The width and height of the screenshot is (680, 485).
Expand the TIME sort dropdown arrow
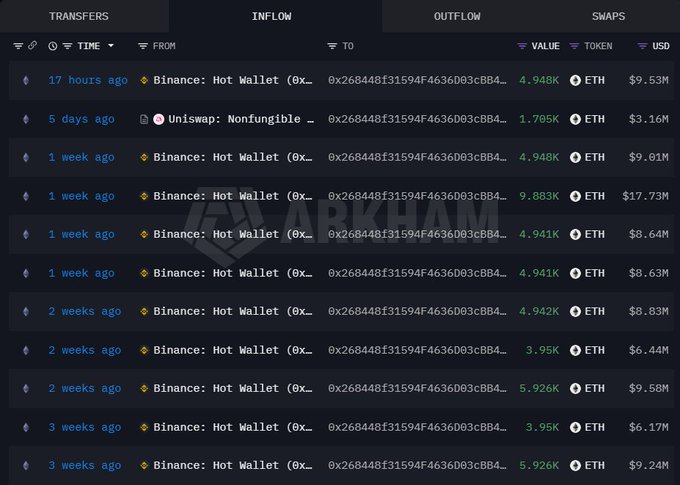coord(111,46)
